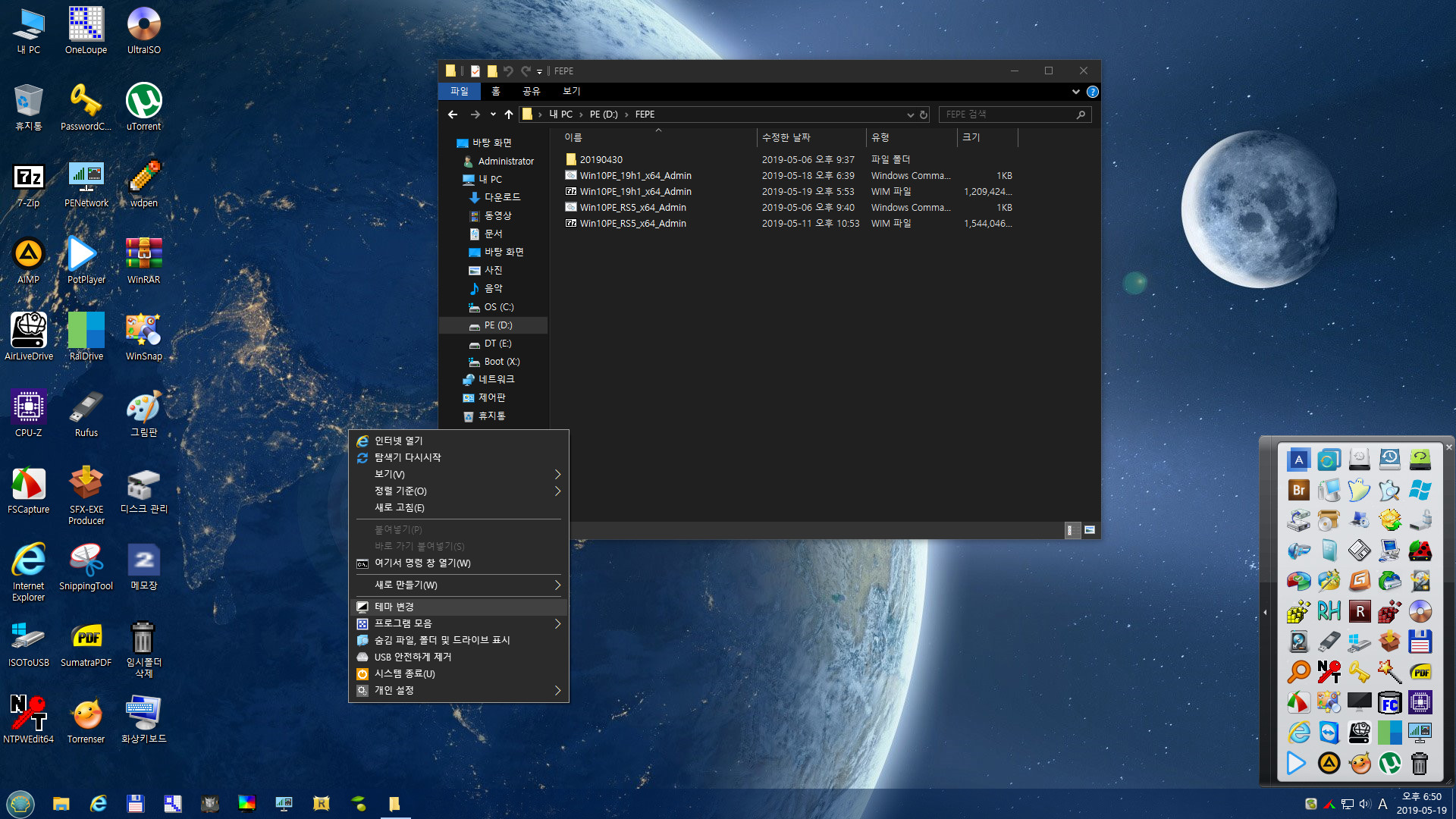The width and height of the screenshot is (1456, 819).
Task: Open the 파일 tab in Explorer
Action: [x=460, y=91]
